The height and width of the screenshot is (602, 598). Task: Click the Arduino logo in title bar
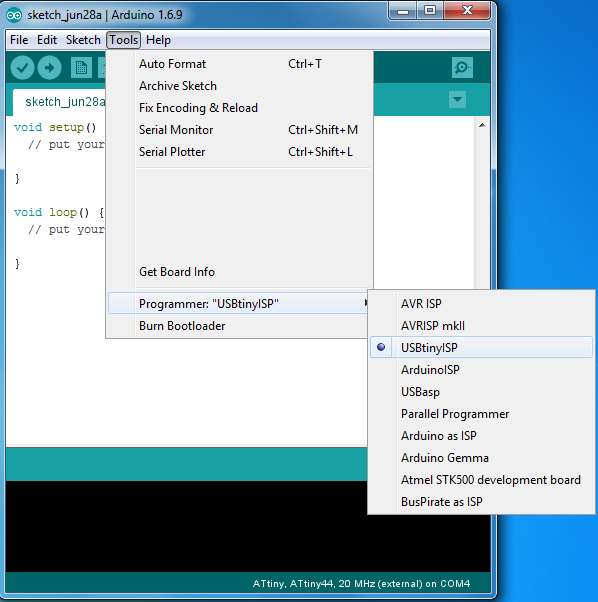tap(14, 15)
